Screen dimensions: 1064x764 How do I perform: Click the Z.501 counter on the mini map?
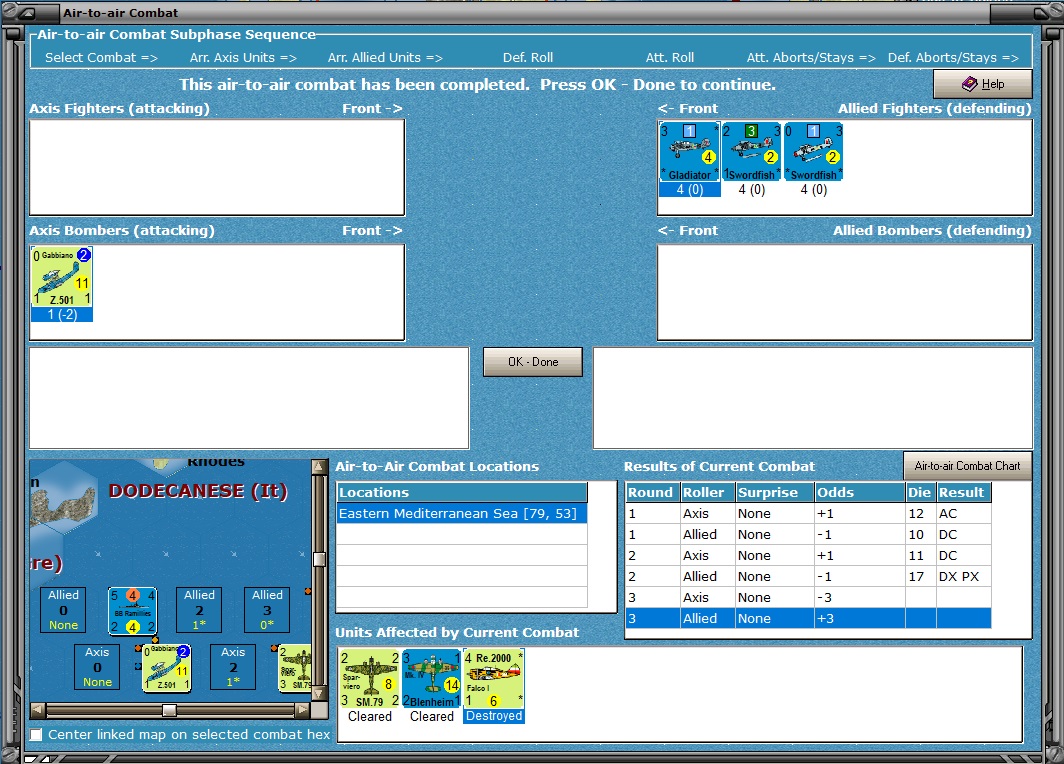[167, 668]
